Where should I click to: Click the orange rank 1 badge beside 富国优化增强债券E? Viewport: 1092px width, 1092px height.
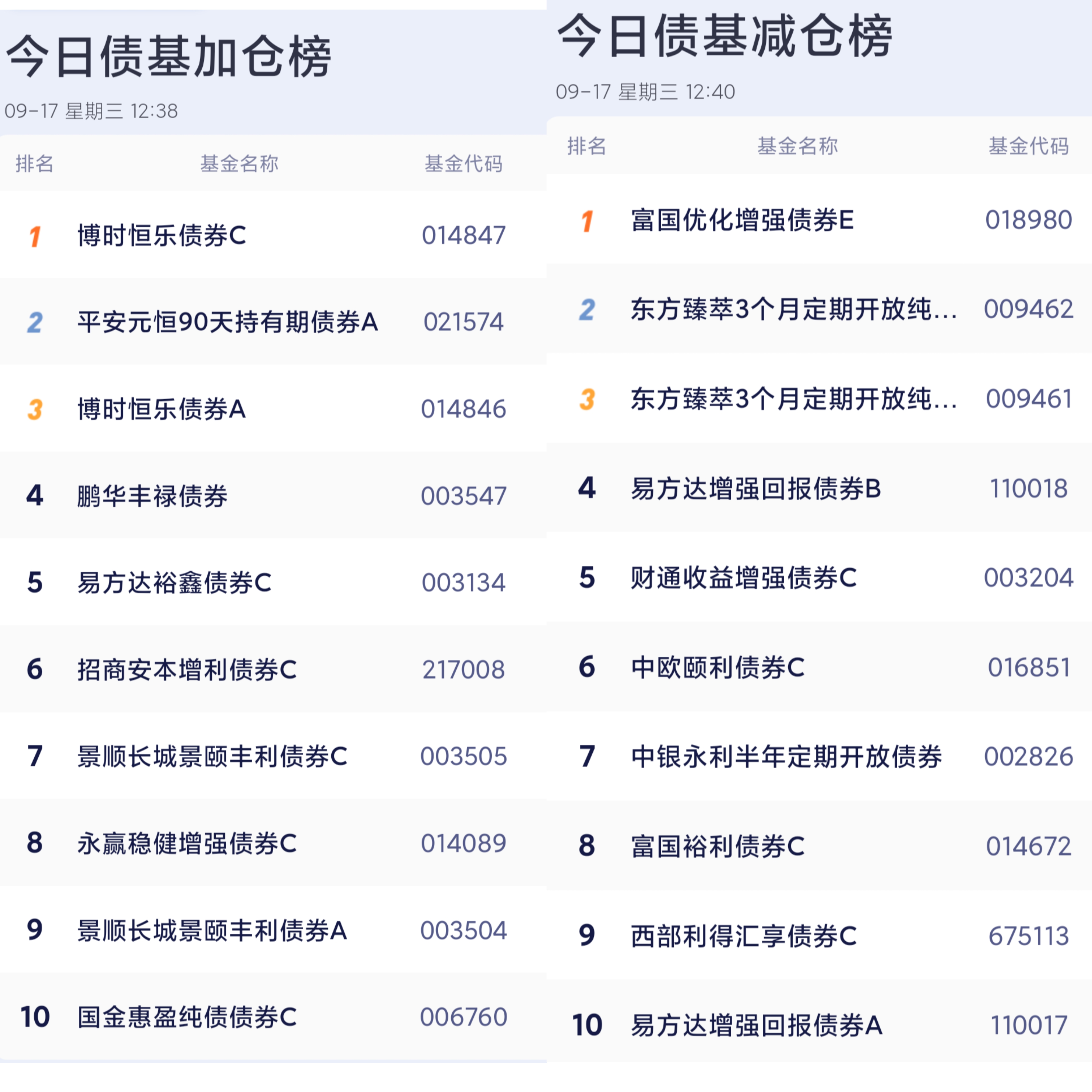587,221
